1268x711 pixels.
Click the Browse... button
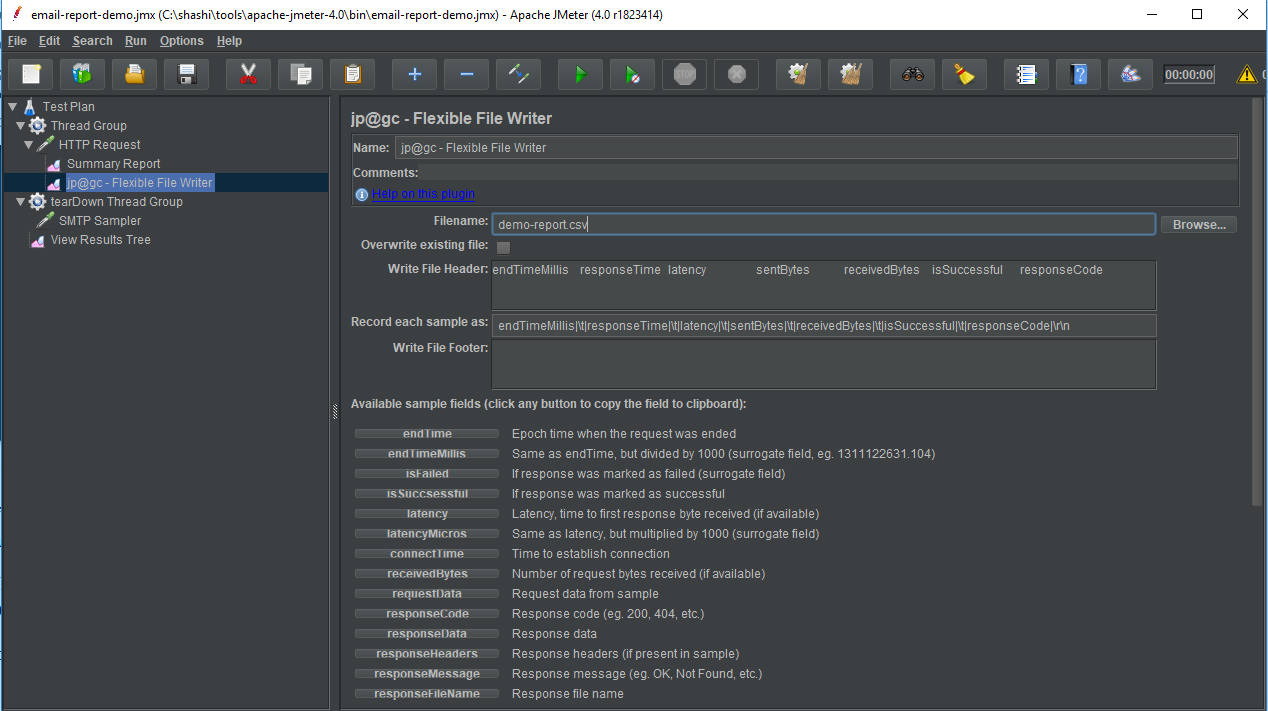coord(1198,225)
